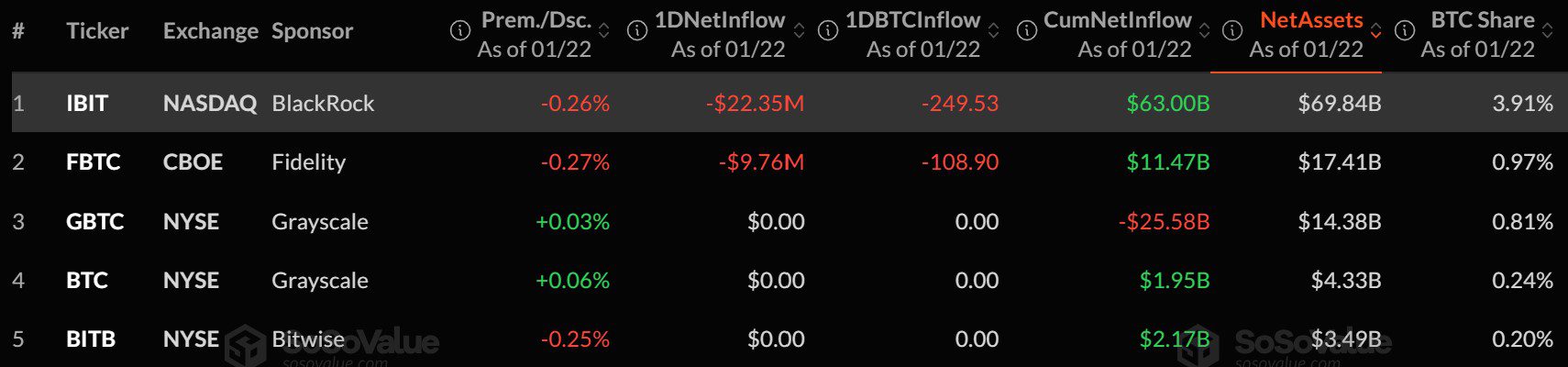Open the BITB ticker link

[91, 339]
